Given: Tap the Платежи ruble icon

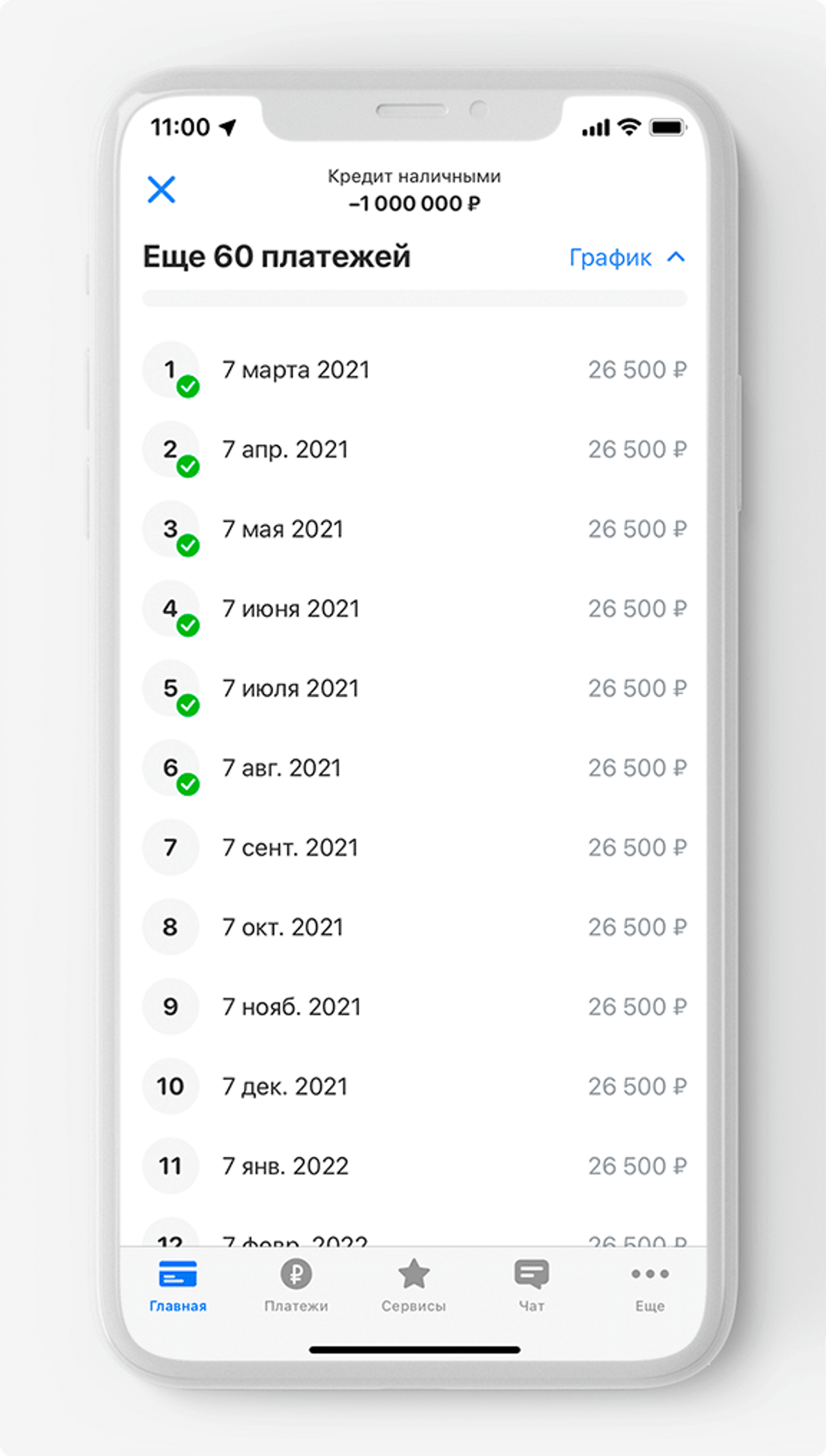Looking at the screenshot, I should [296, 1274].
